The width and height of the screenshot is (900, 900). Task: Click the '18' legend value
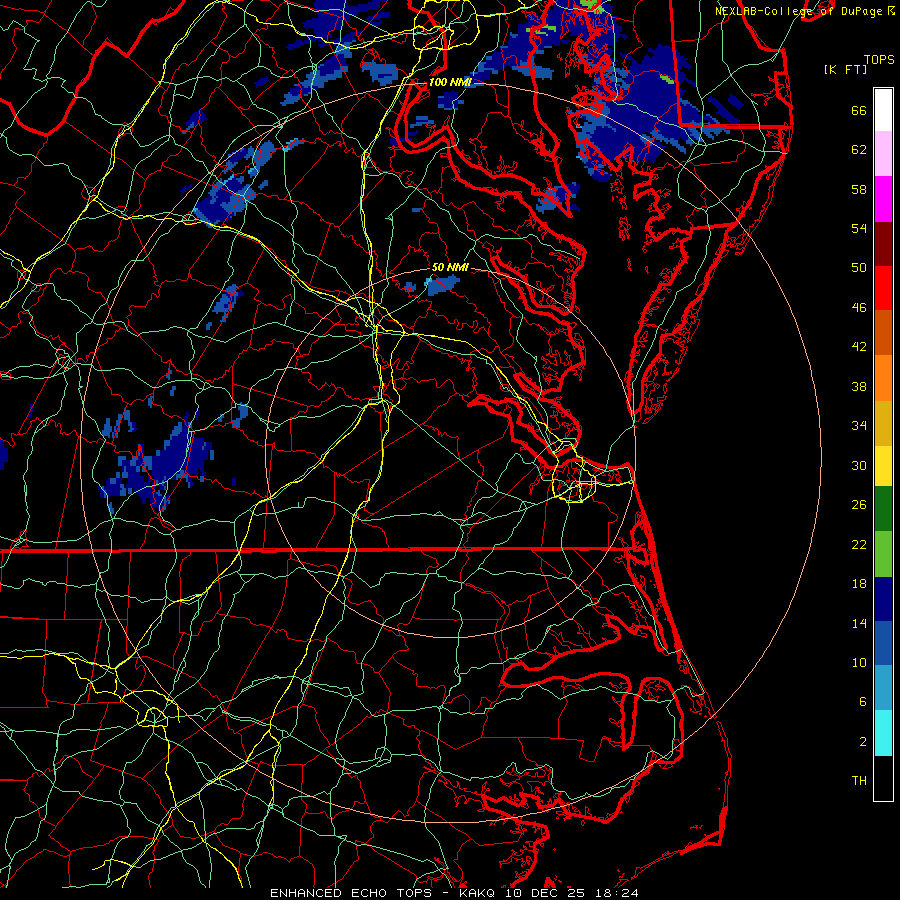(x=859, y=584)
